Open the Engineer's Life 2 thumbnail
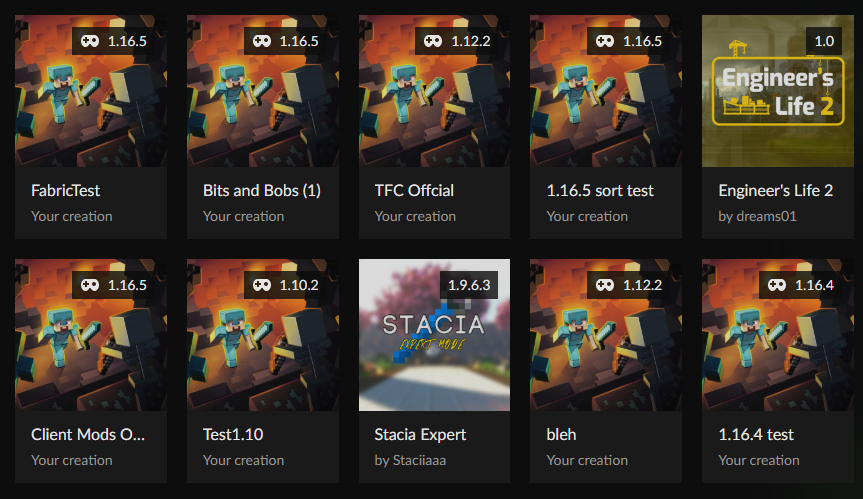This screenshot has height=499, width=863. [x=778, y=91]
